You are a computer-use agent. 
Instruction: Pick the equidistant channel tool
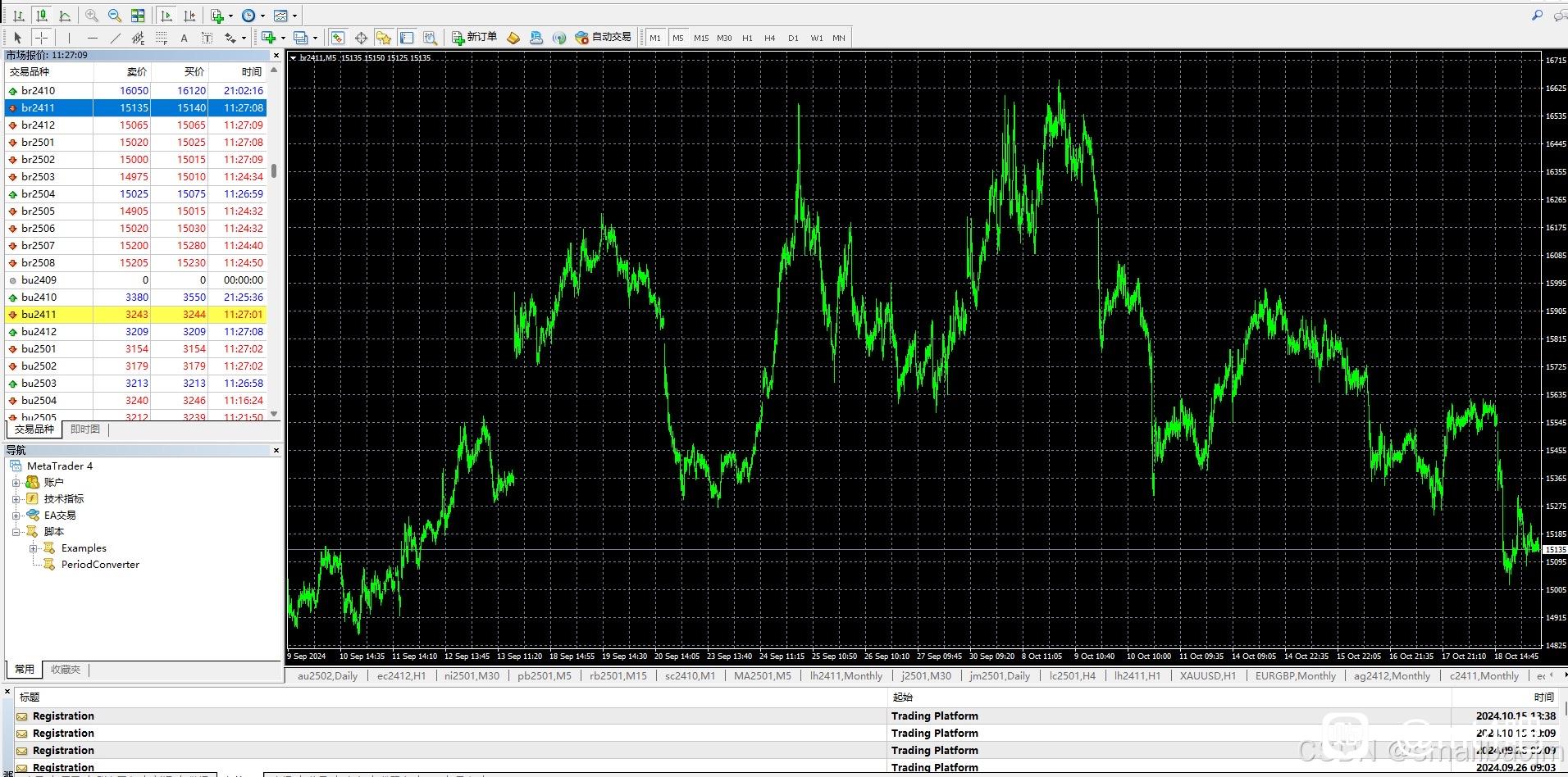[138, 38]
